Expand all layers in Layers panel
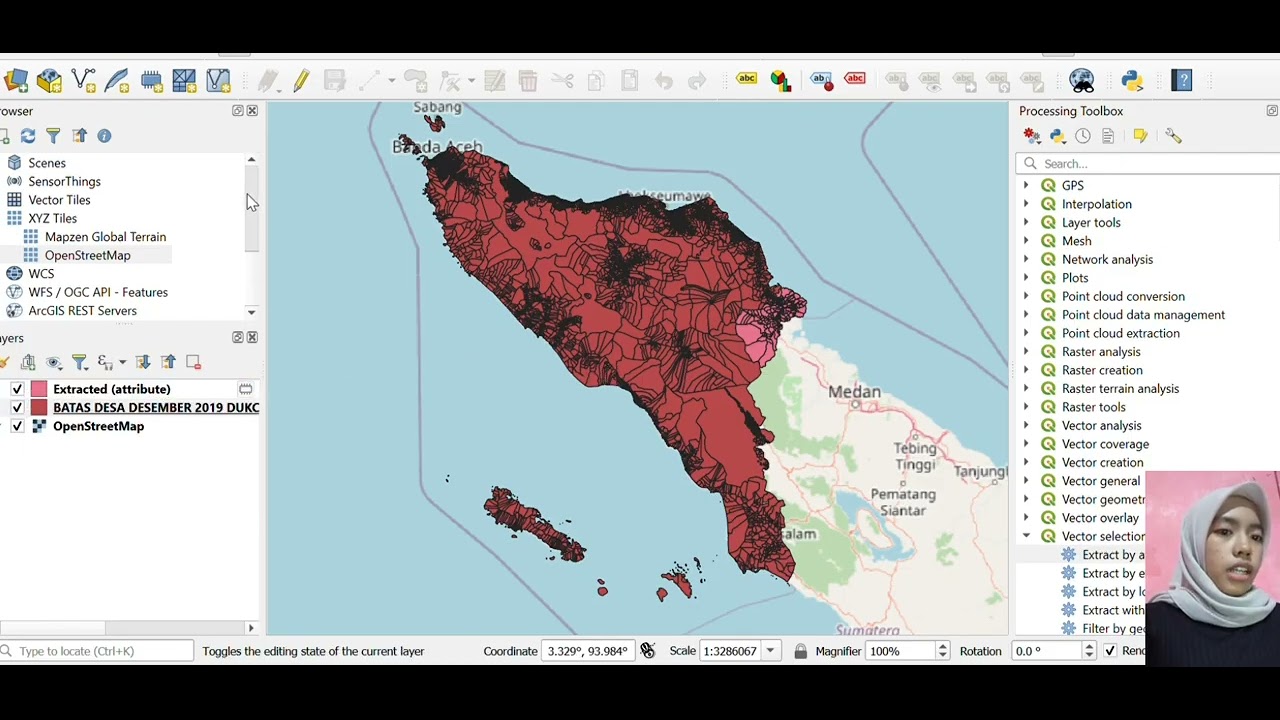Screen dimensions: 1280x720 [143, 362]
